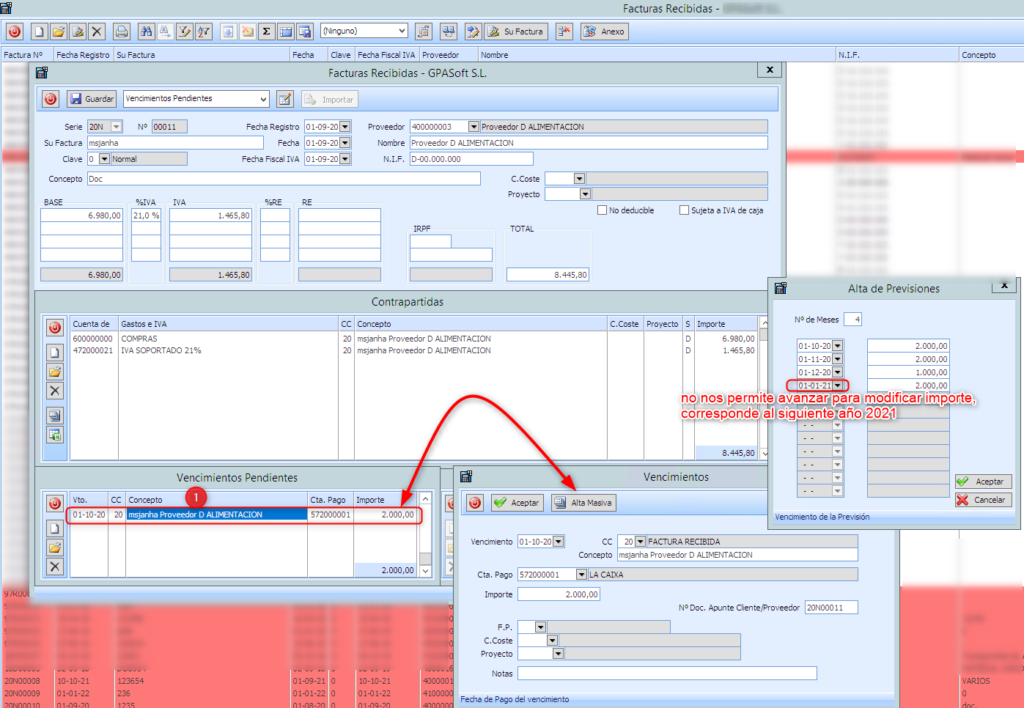Screen dimensions: 1024x708
Task: Open the Cta. Pago account dropdown
Action: point(580,574)
